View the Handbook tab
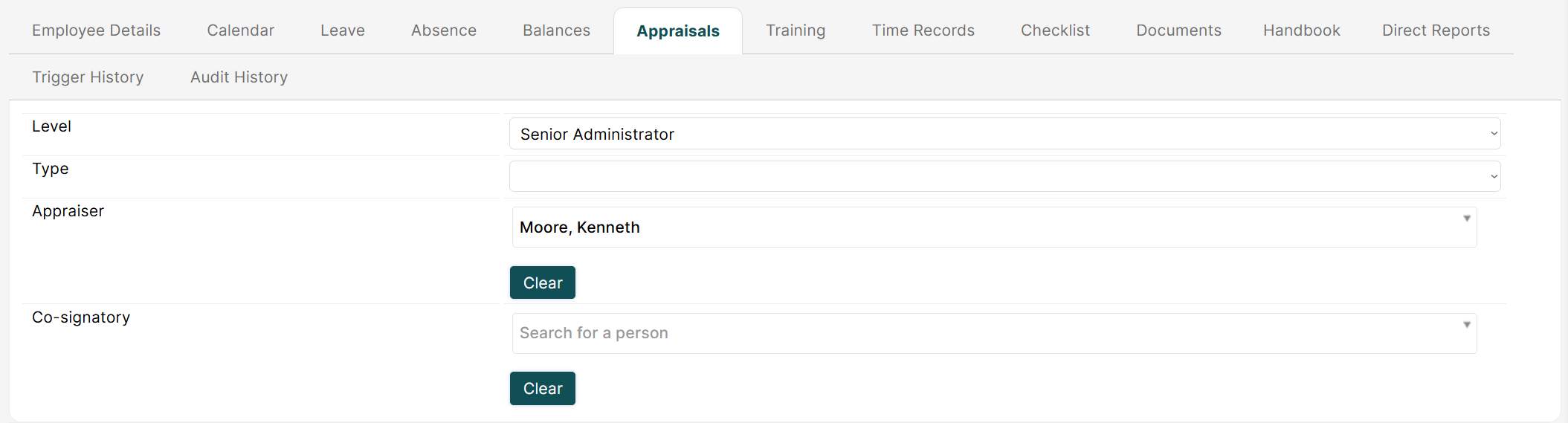This screenshot has height=423, width=1568. click(x=1301, y=30)
